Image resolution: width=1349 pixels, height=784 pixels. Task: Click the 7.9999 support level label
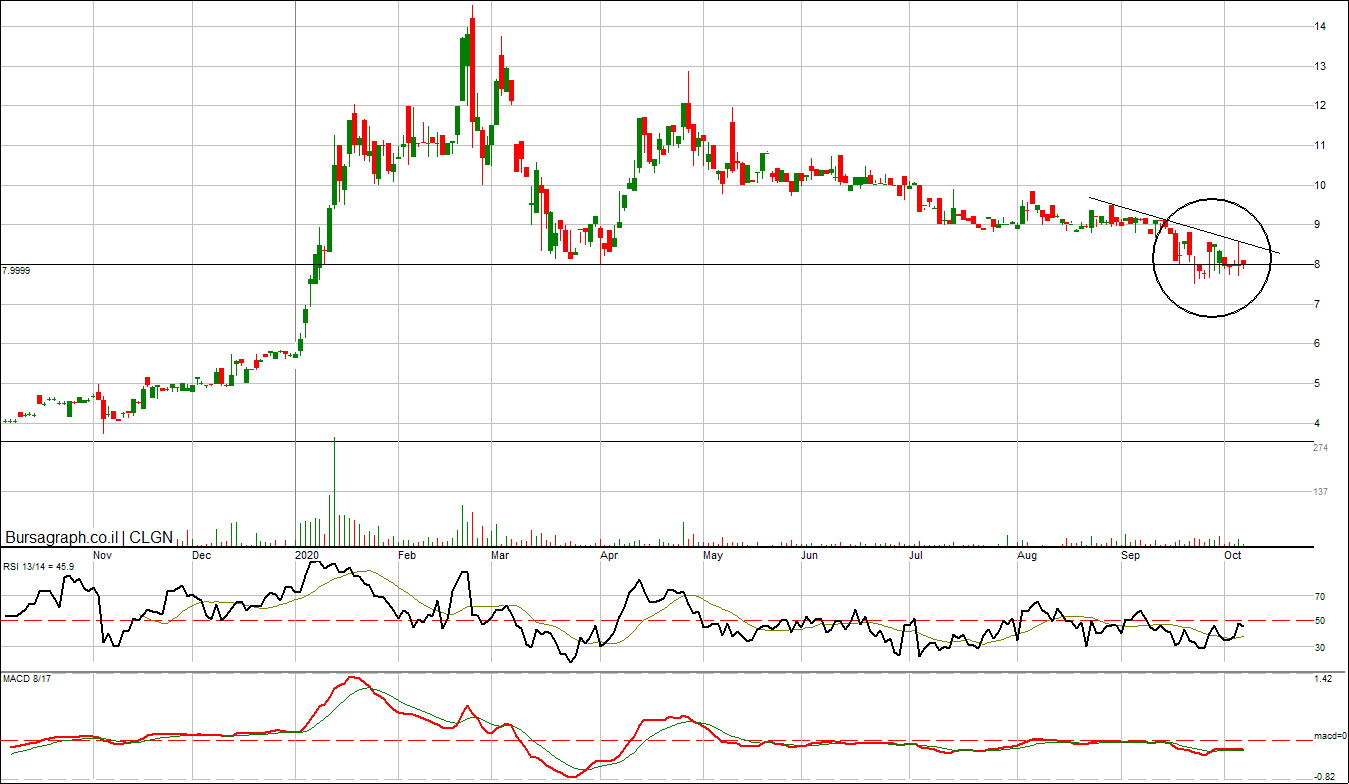point(16,271)
